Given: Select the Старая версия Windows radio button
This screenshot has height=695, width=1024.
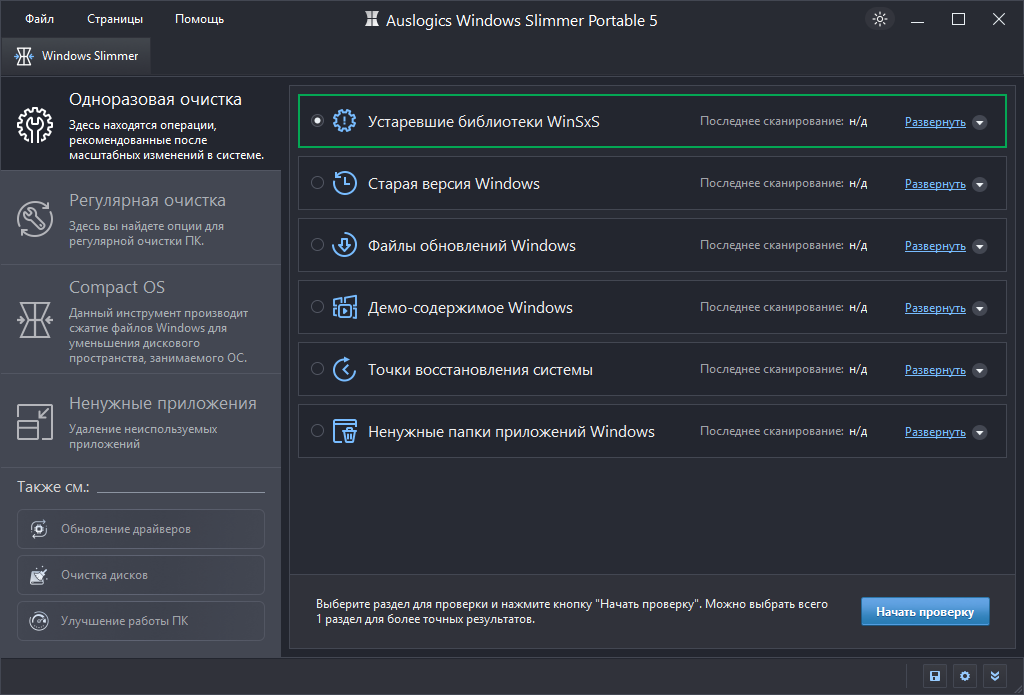Looking at the screenshot, I should (317, 183).
